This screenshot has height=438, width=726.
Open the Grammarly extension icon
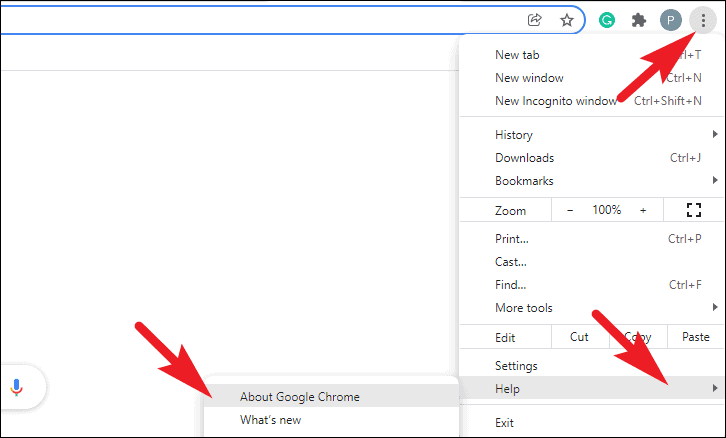tap(607, 20)
